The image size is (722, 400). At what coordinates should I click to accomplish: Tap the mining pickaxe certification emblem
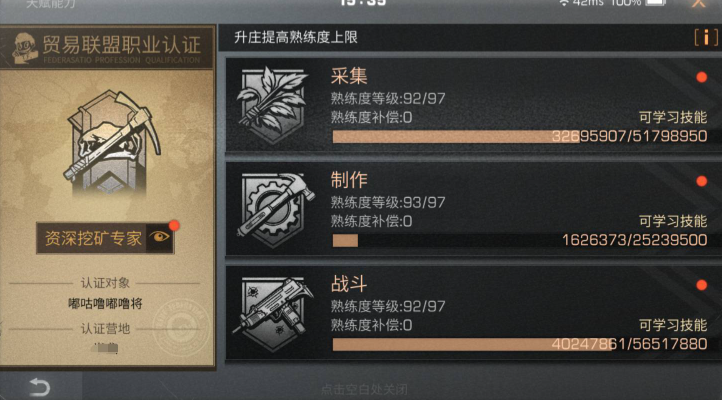(x=112, y=143)
